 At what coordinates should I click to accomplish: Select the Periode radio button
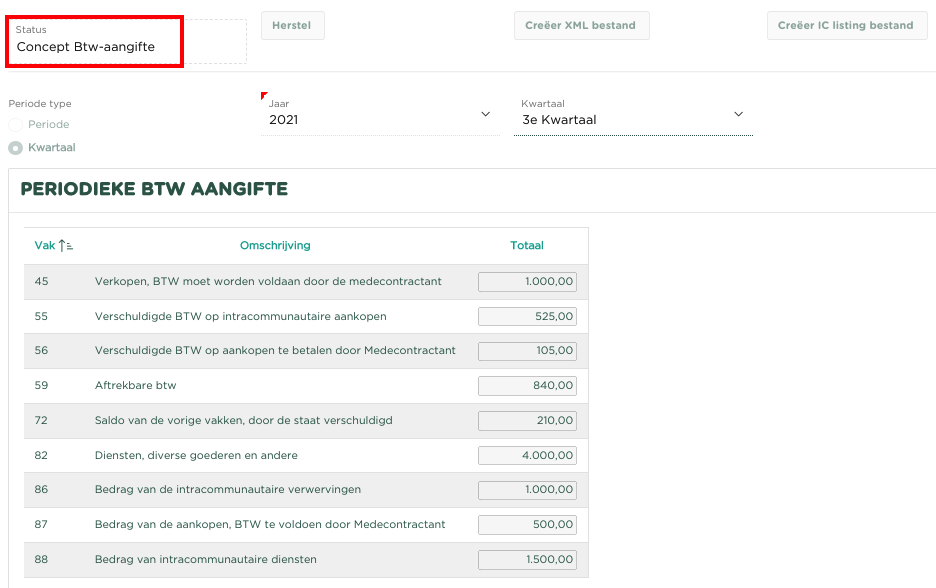point(16,125)
